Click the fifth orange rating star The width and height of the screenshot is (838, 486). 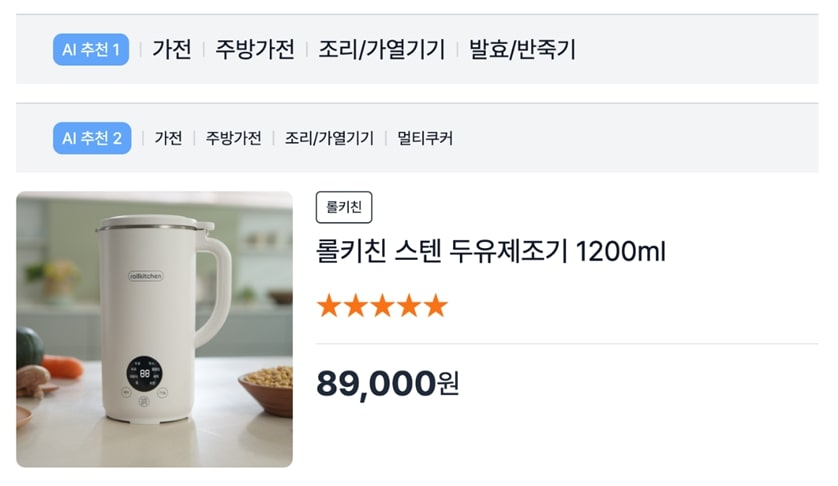click(435, 306)
